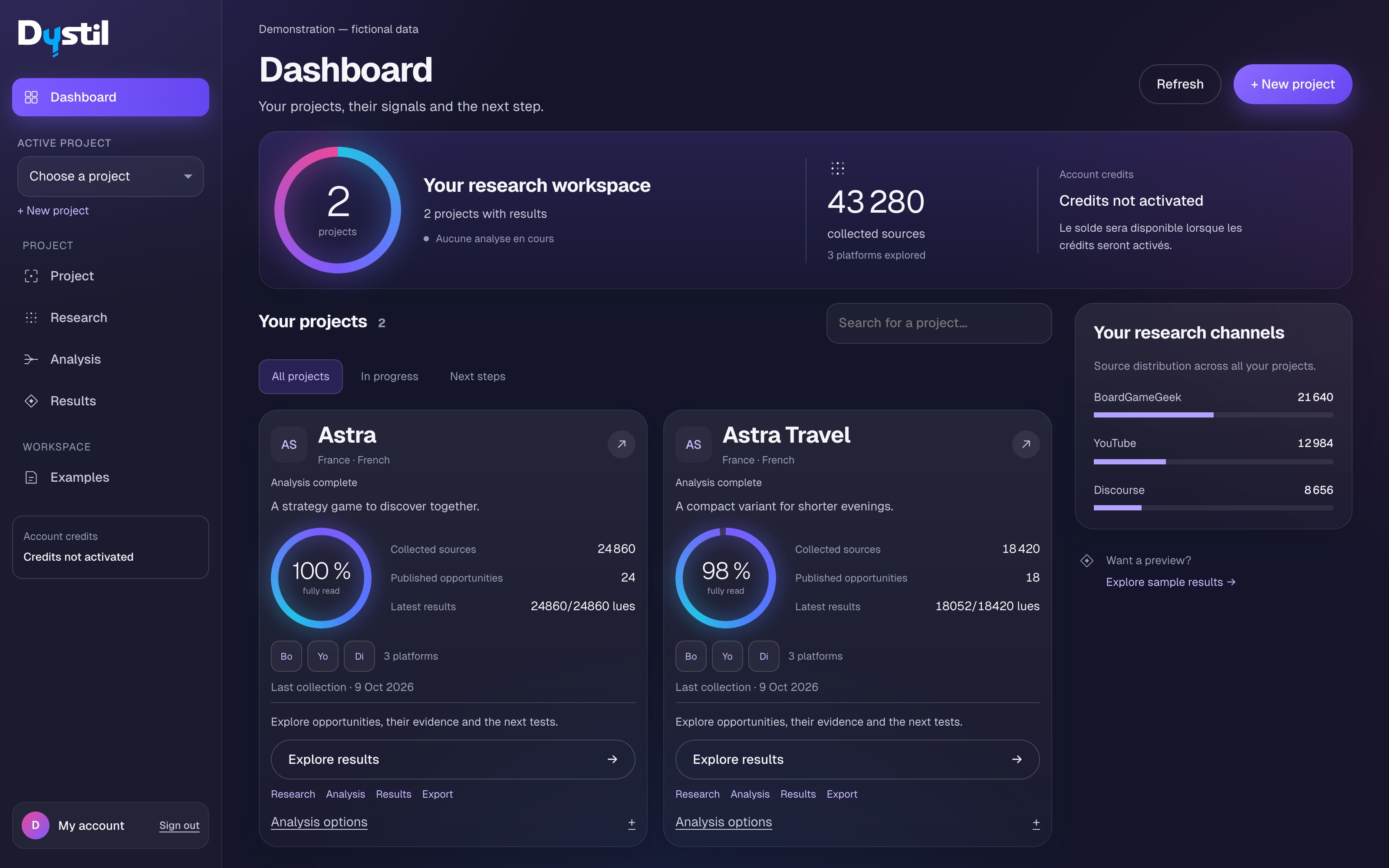Click Sign out
The image size is (1389, 868).
pos(179,825)
